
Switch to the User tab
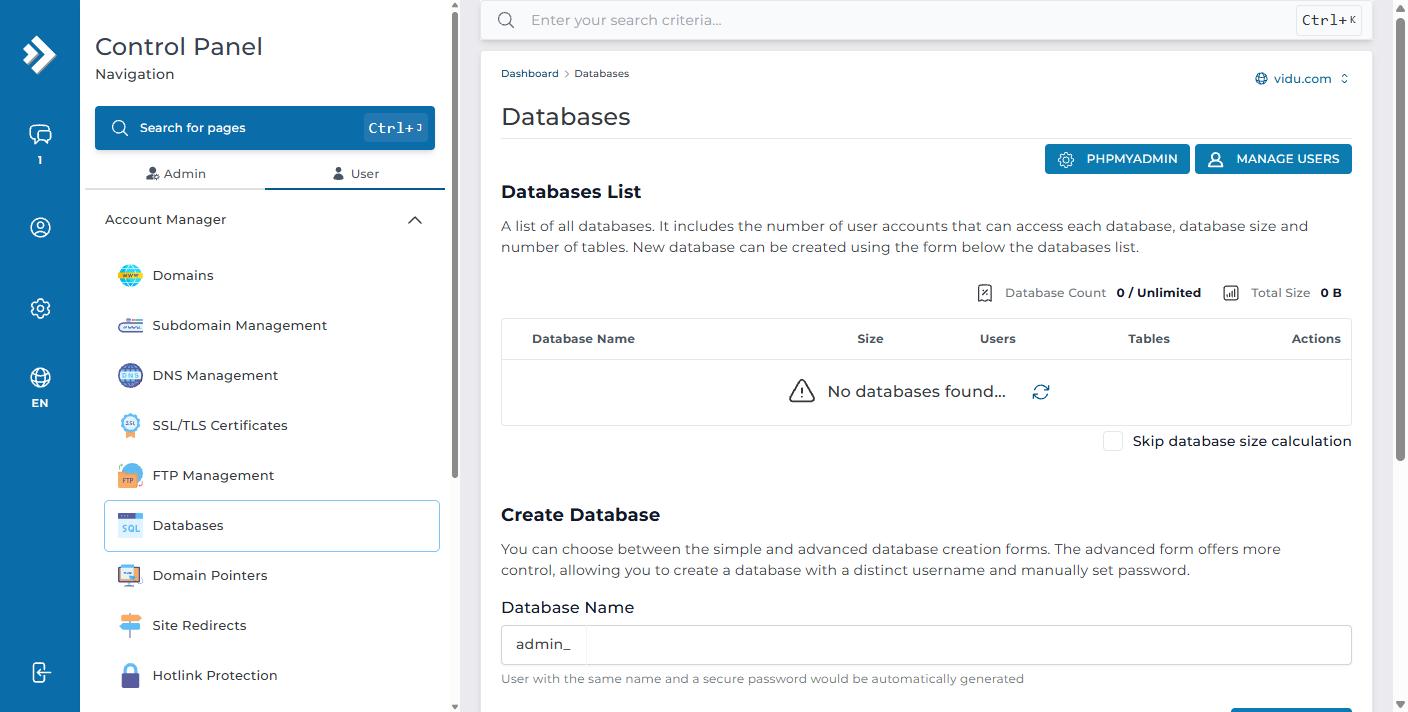tap(355, 173)
